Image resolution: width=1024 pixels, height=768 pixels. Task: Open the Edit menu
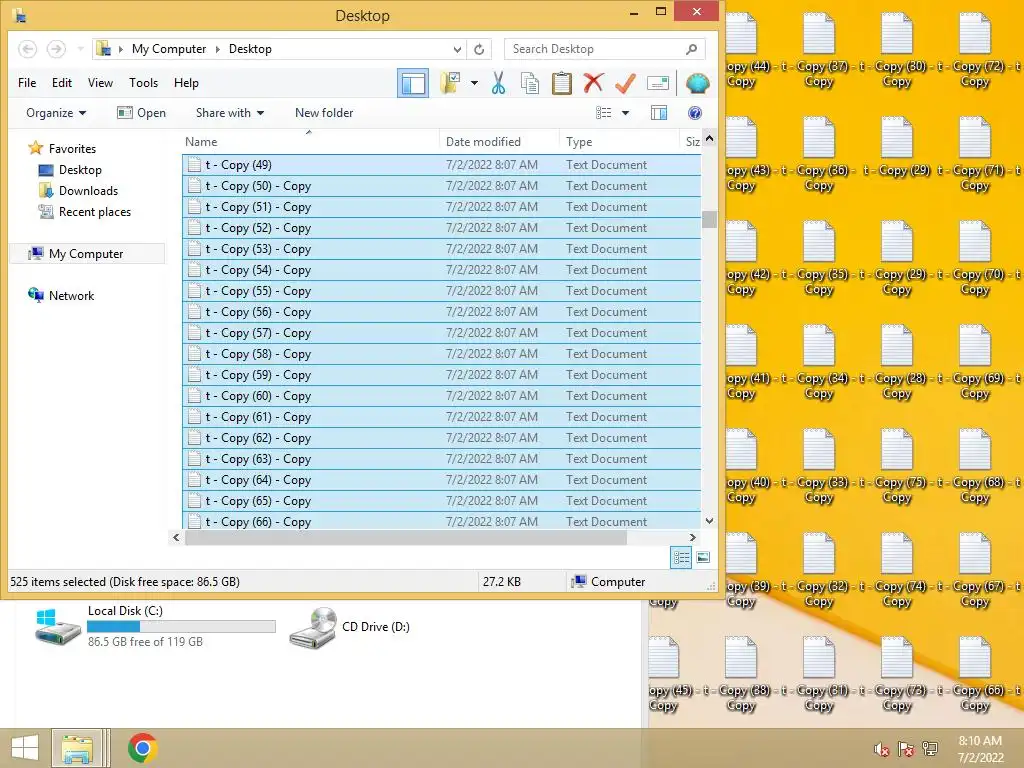[62, 83]
